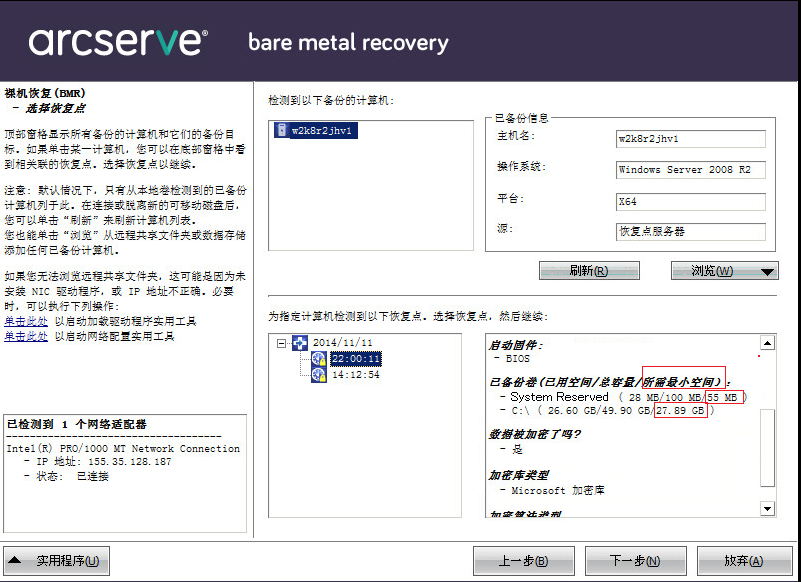Screen dimensions: 801x582
Task: Open the load driver utility link
Action: (26, 321)
